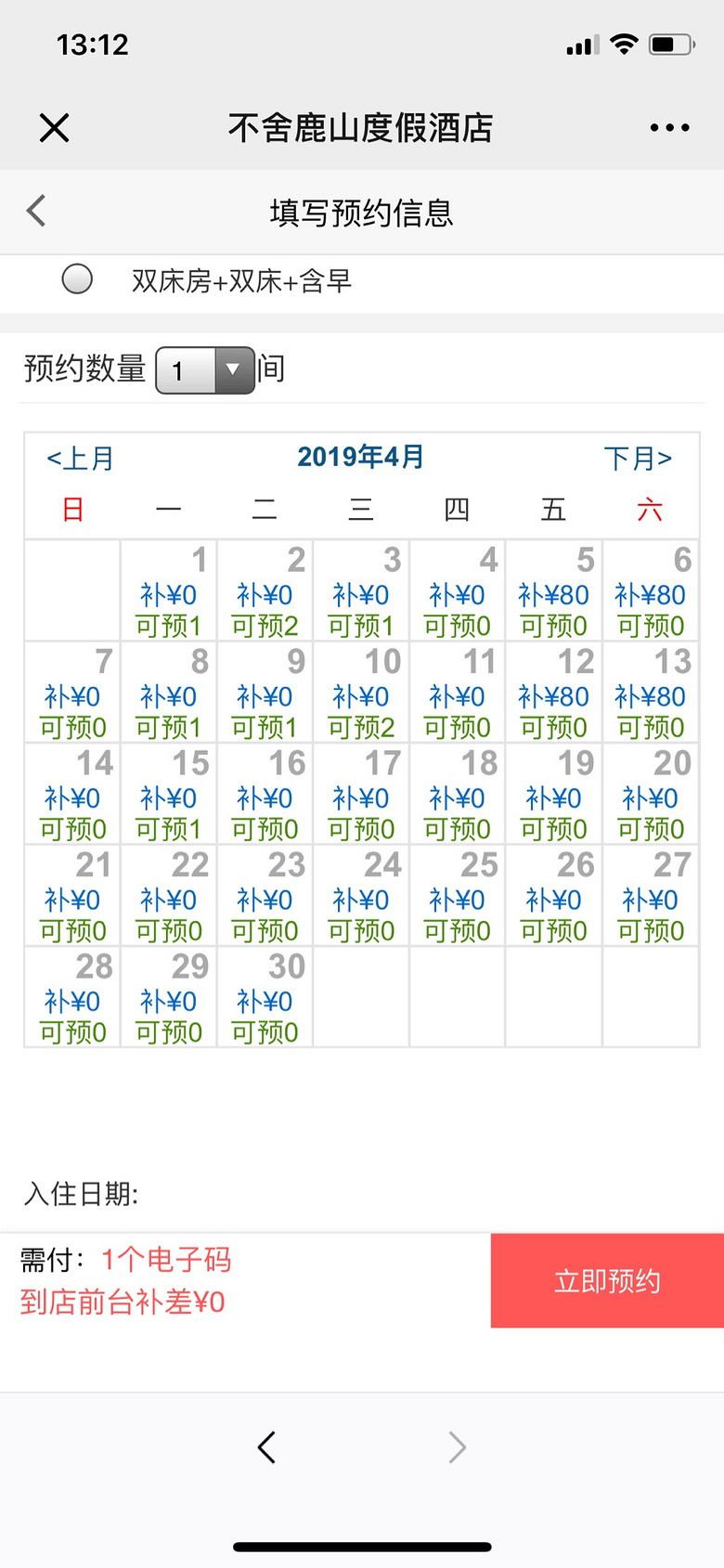This screenshot has height=1568, width=724.
Task: Select Saturday April 13 date cell
Action: point(651,693)
